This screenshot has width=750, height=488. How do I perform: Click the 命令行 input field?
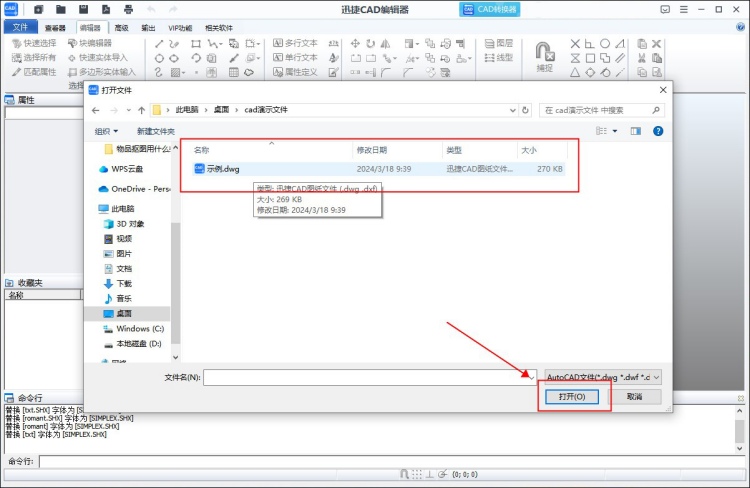coord(392,461)
